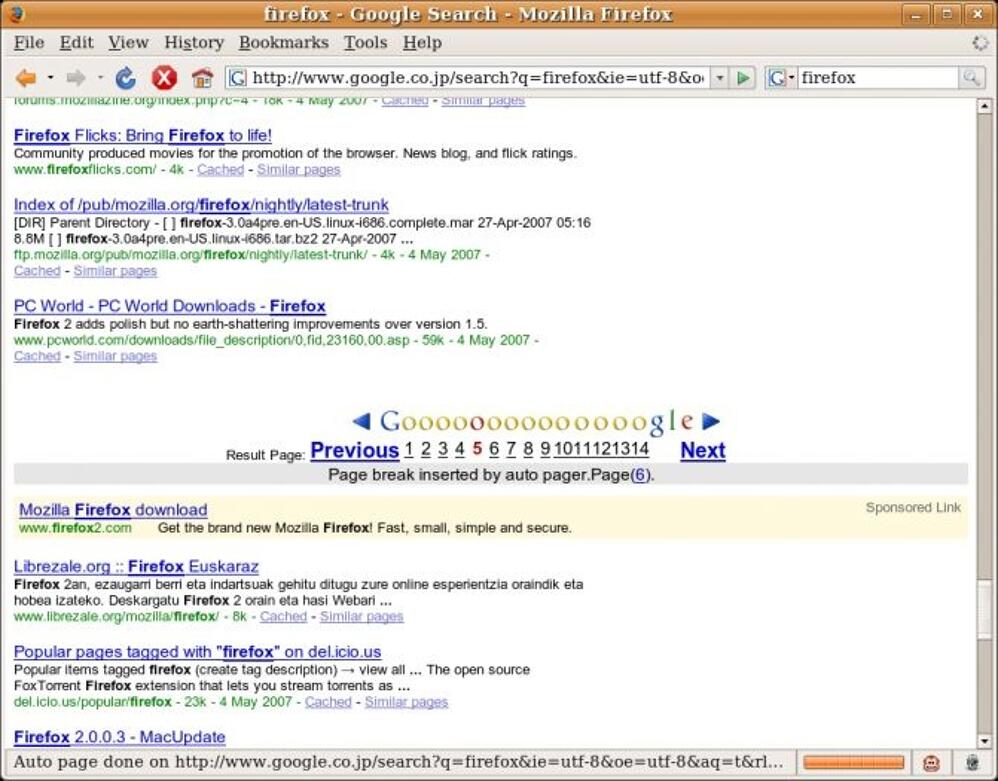Click the Page(6) auto pager link
Image resolution: width=998 pixels, height=781 pixels.
(x=640, y=475)
